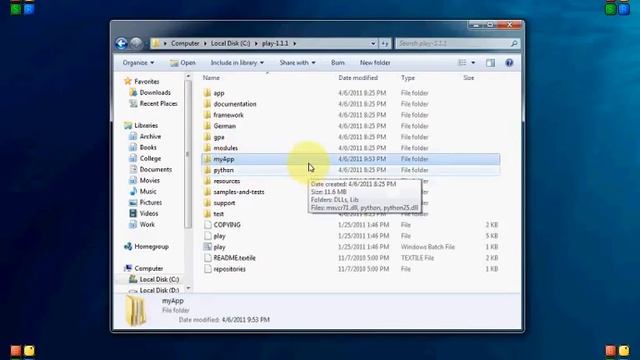The image size is (640, 360).
Task: Select the resources folder icon
Action: 207,181
